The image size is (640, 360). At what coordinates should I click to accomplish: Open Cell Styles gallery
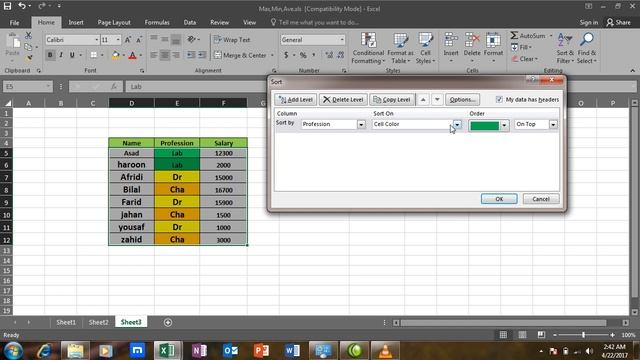point(425,48)
